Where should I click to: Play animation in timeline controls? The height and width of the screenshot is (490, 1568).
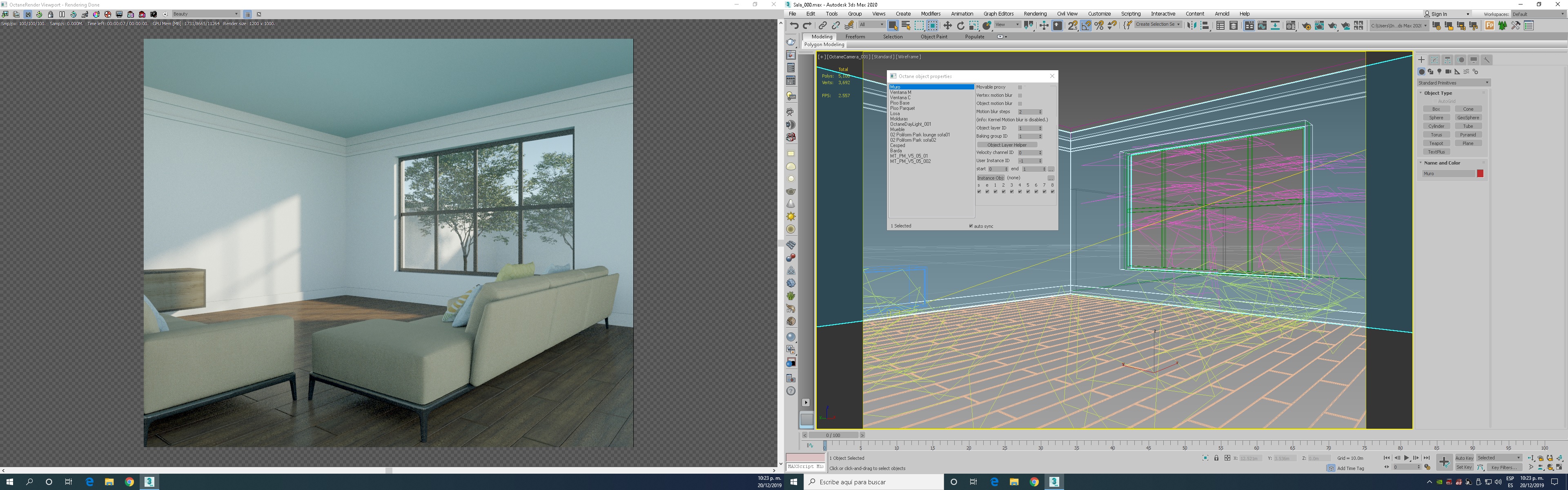[x=1406, y=458]
